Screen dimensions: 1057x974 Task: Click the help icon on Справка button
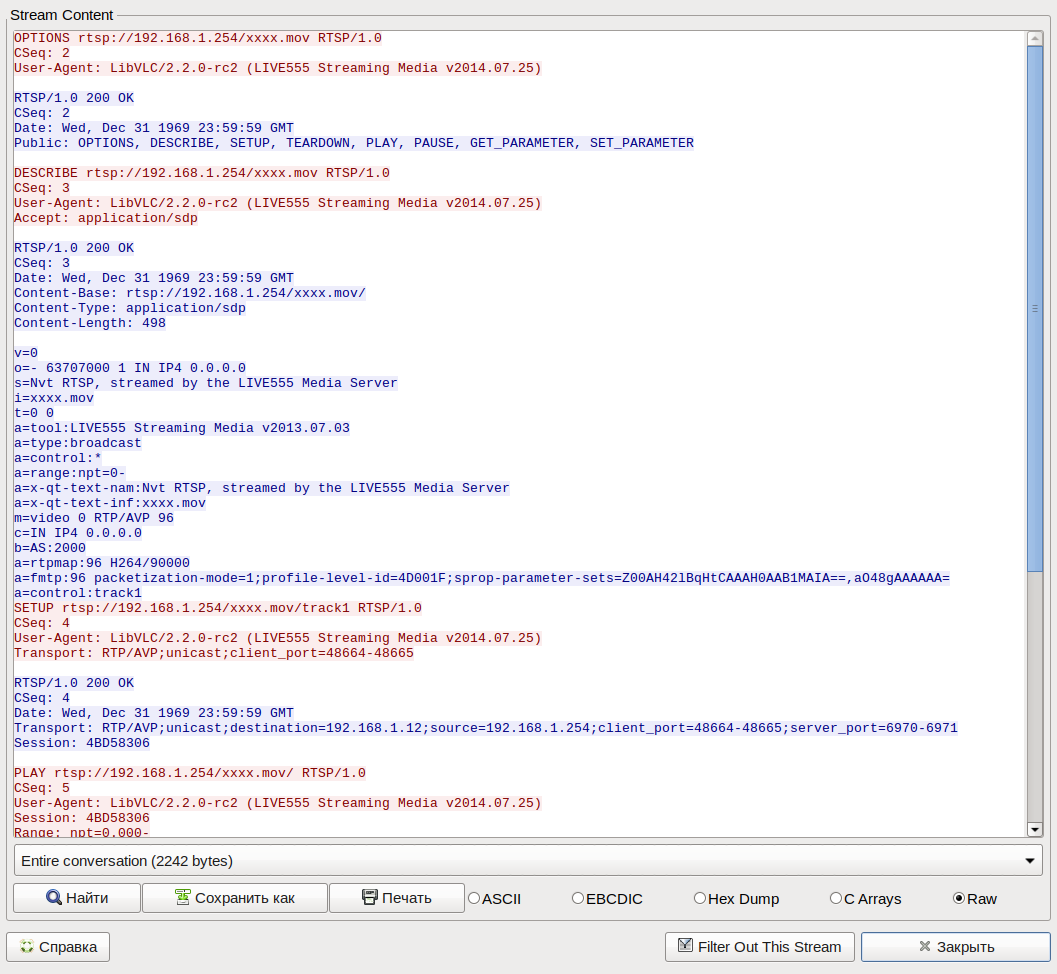pyautogui.click(x=27, y=947)
